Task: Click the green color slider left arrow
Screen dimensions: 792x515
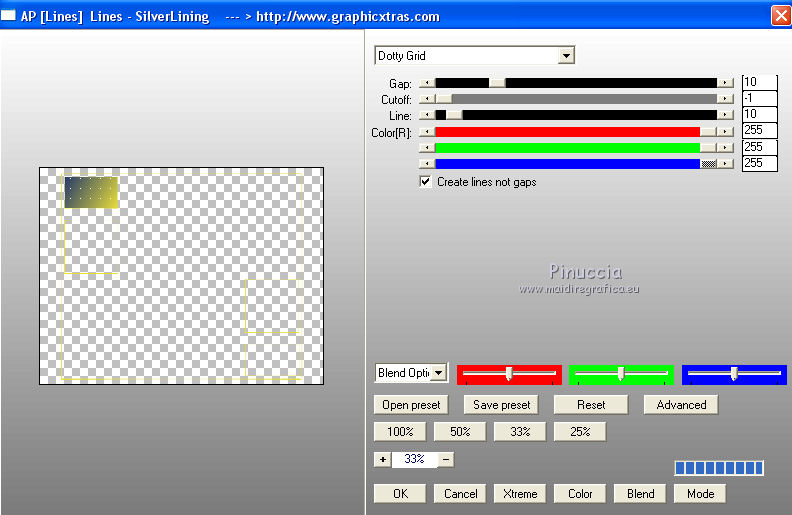Action: tap(427, 148)
